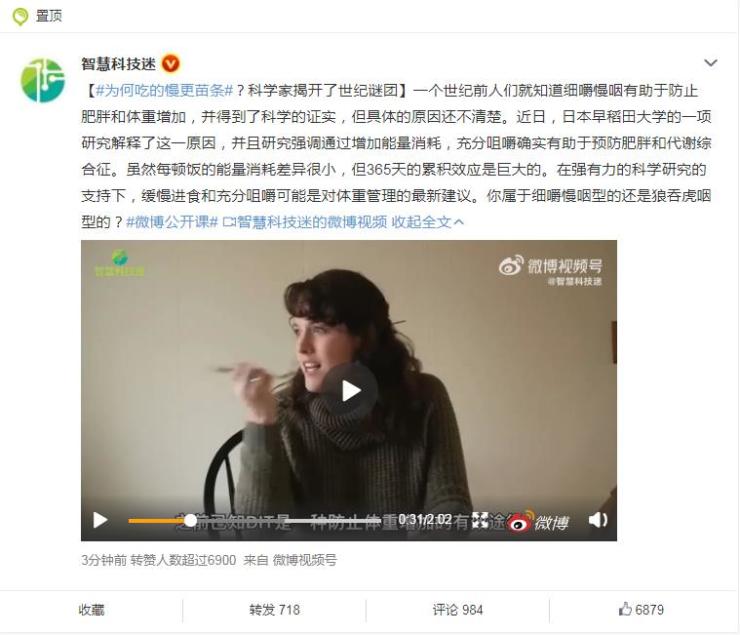Open hashtag #微博公开课#
This screenshot has width=740, height=635.
(x=172, y=222)
